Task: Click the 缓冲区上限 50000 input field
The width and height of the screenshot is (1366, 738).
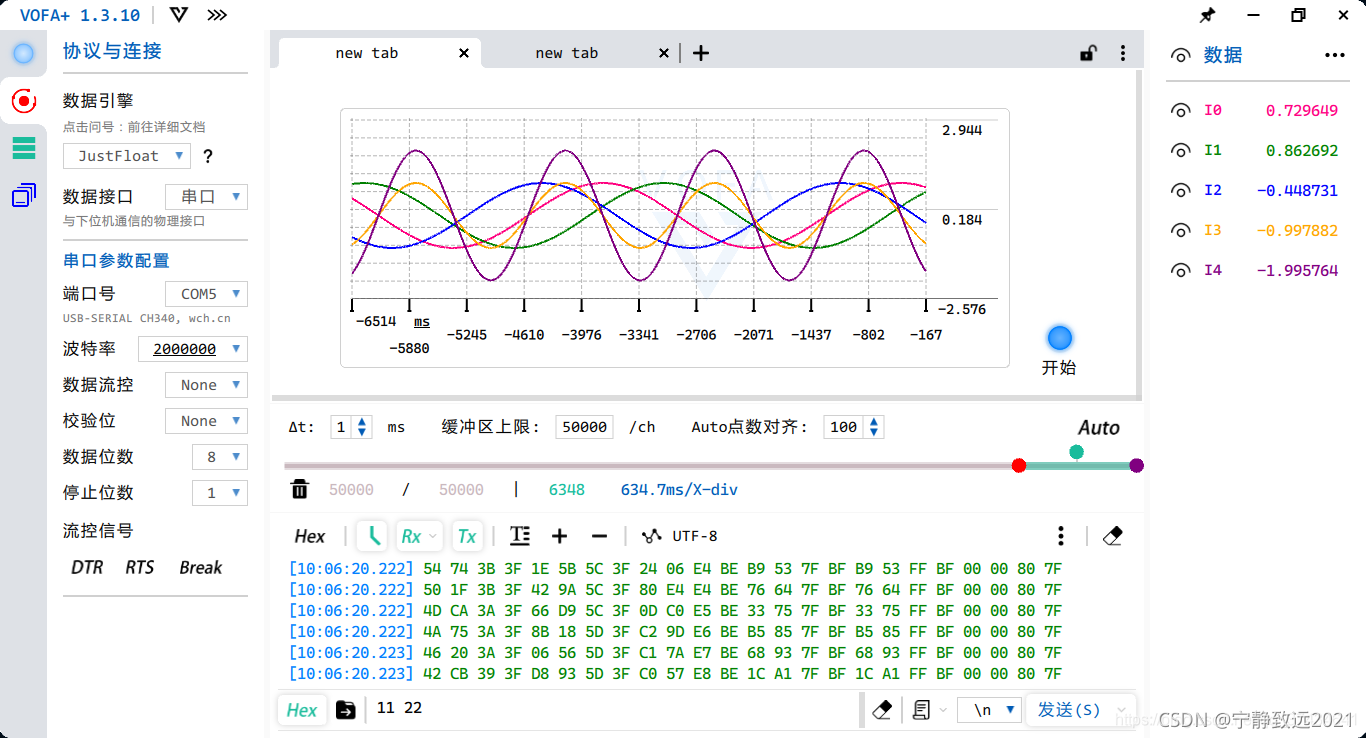Action: coord(584,427)
